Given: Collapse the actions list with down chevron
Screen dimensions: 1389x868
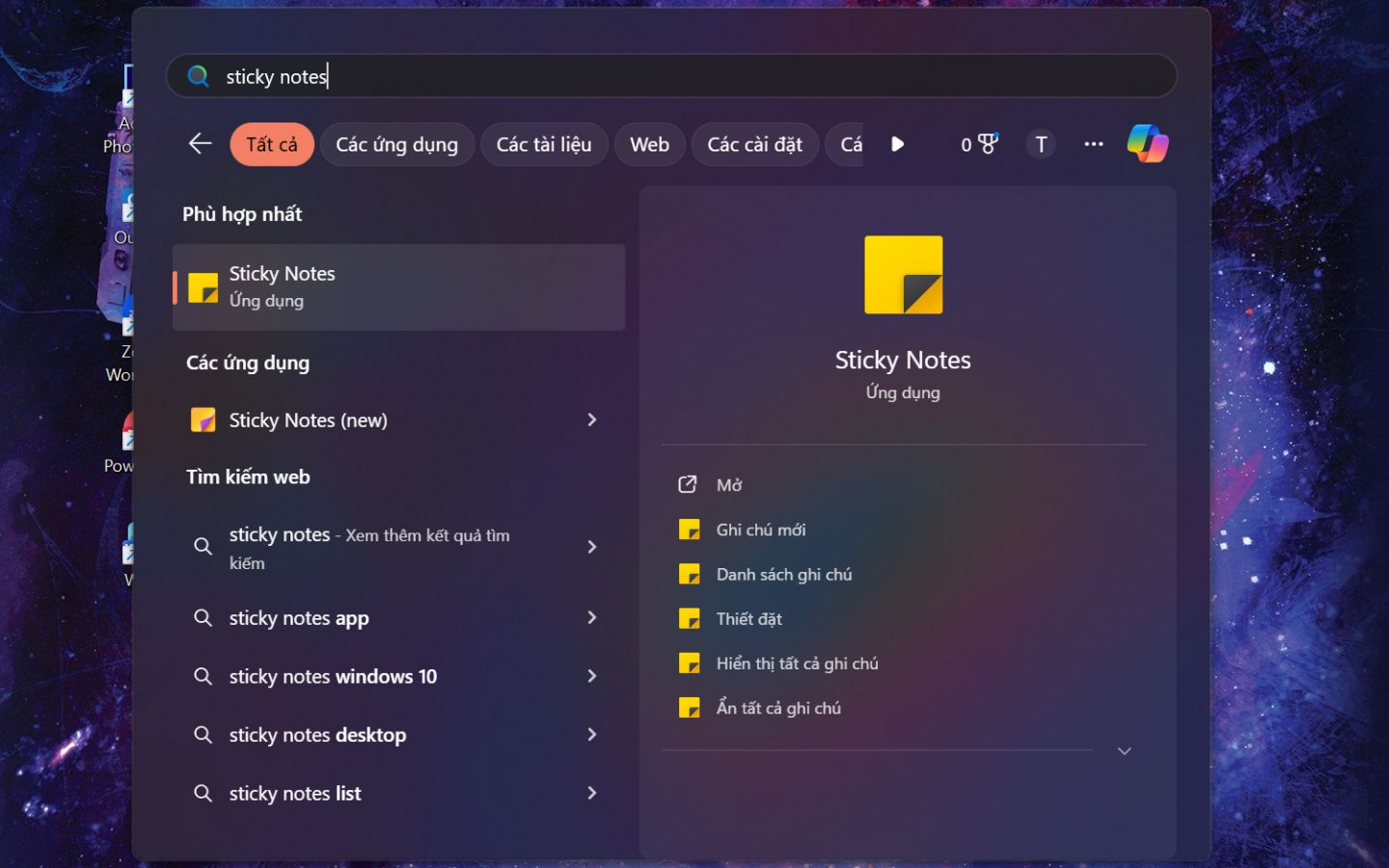Looking at the screenshot, I should [1124, 750].
